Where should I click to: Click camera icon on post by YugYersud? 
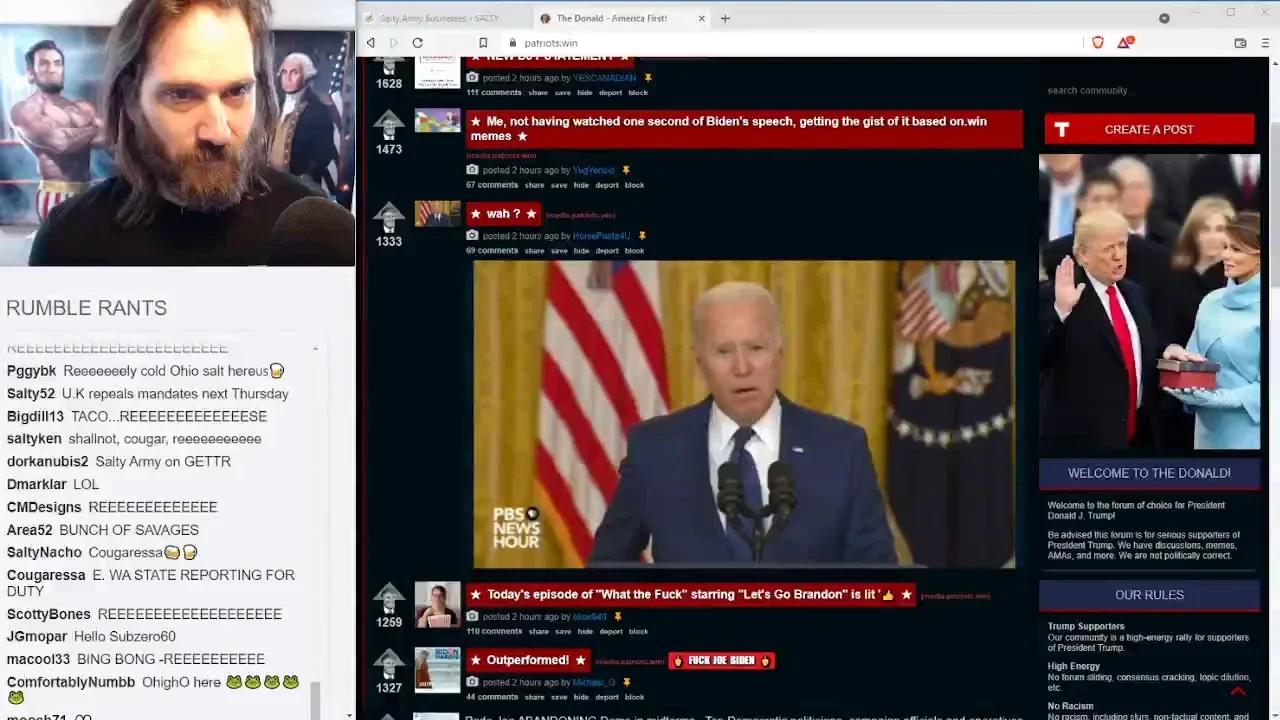[x=472, y=170]
